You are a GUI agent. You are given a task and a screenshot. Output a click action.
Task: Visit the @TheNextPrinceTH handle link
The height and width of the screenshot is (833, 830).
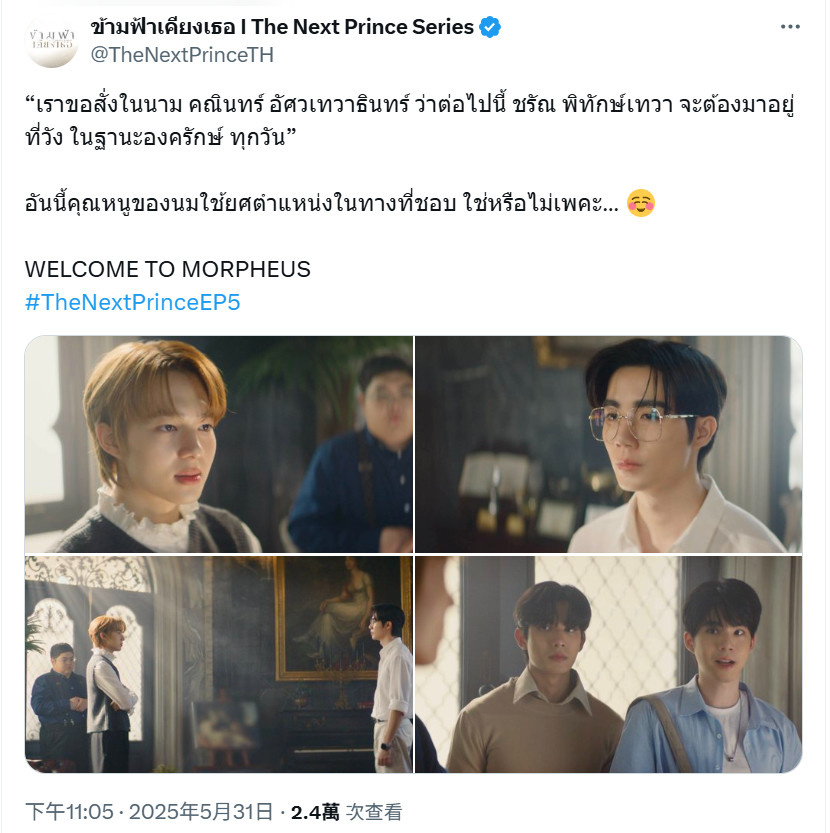tap(182, 55)
